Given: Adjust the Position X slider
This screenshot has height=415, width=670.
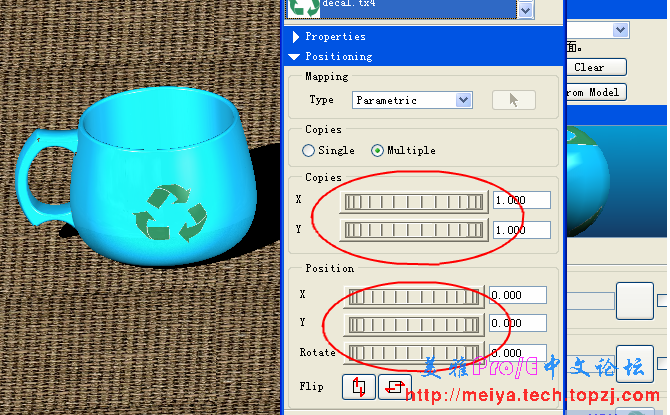Looking at the screenshot, I should tap(414, 297).
